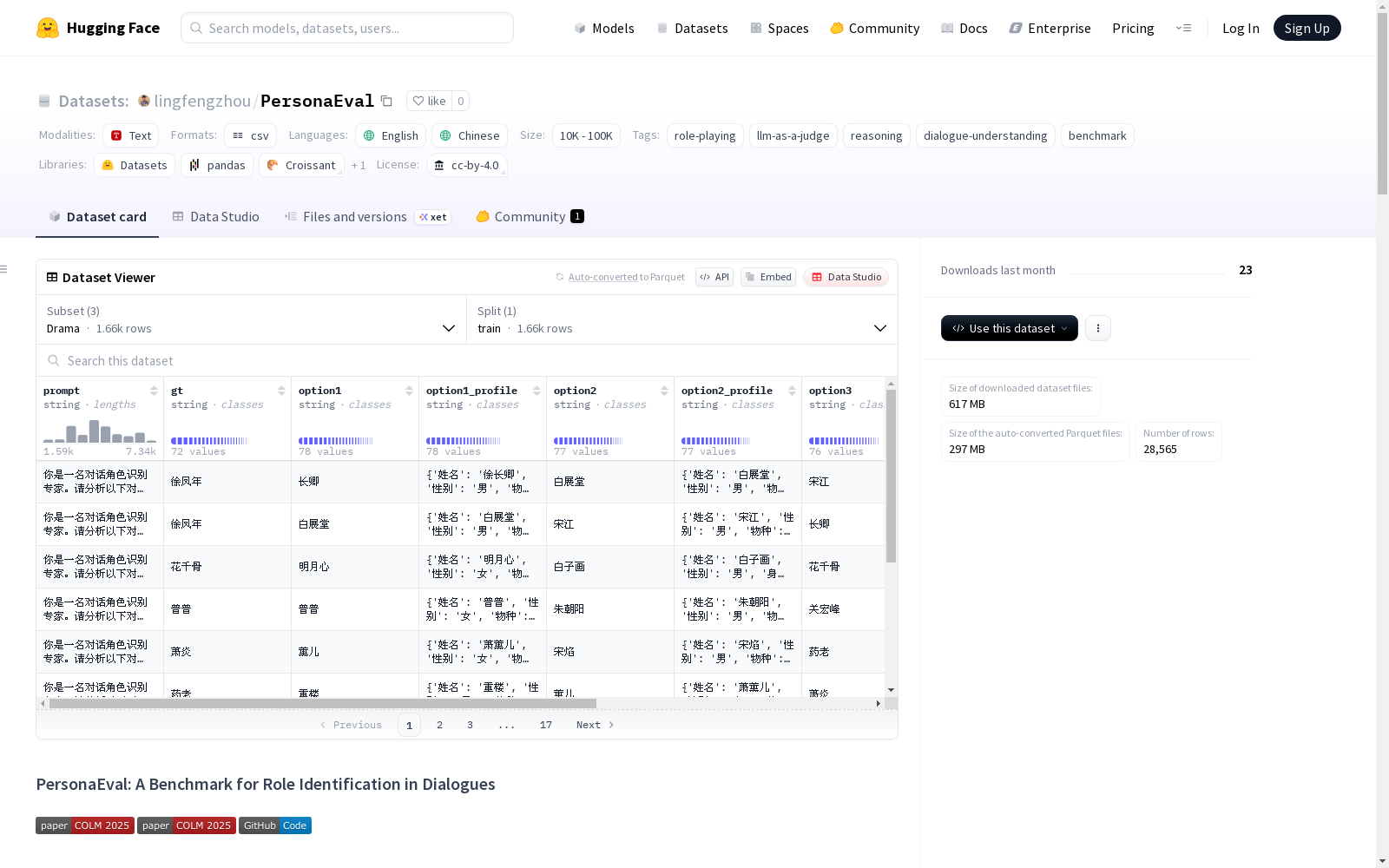Switch to the Dataset card tab
The height and width of the screenshot is (868, 1389).
(x=97, y=217)
